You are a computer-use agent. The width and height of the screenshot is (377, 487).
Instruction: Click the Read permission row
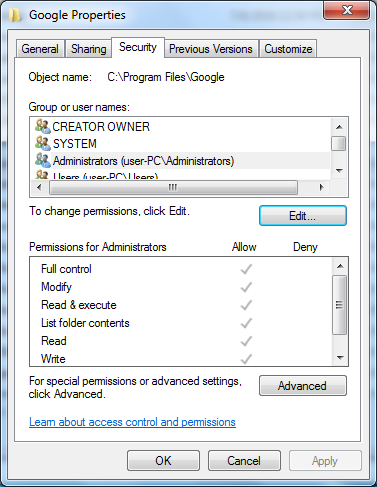tap(181, 341)
